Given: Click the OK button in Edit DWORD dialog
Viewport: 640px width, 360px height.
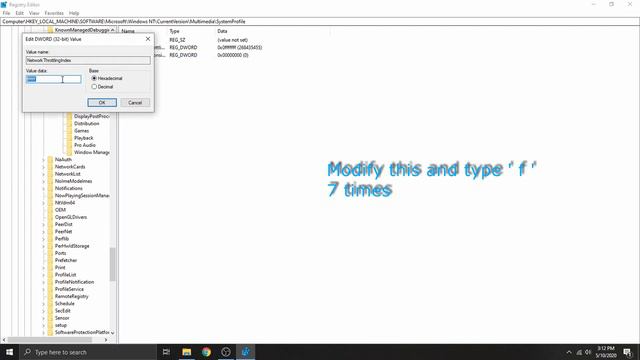Looking at the screenshot, I should point(102,102).
